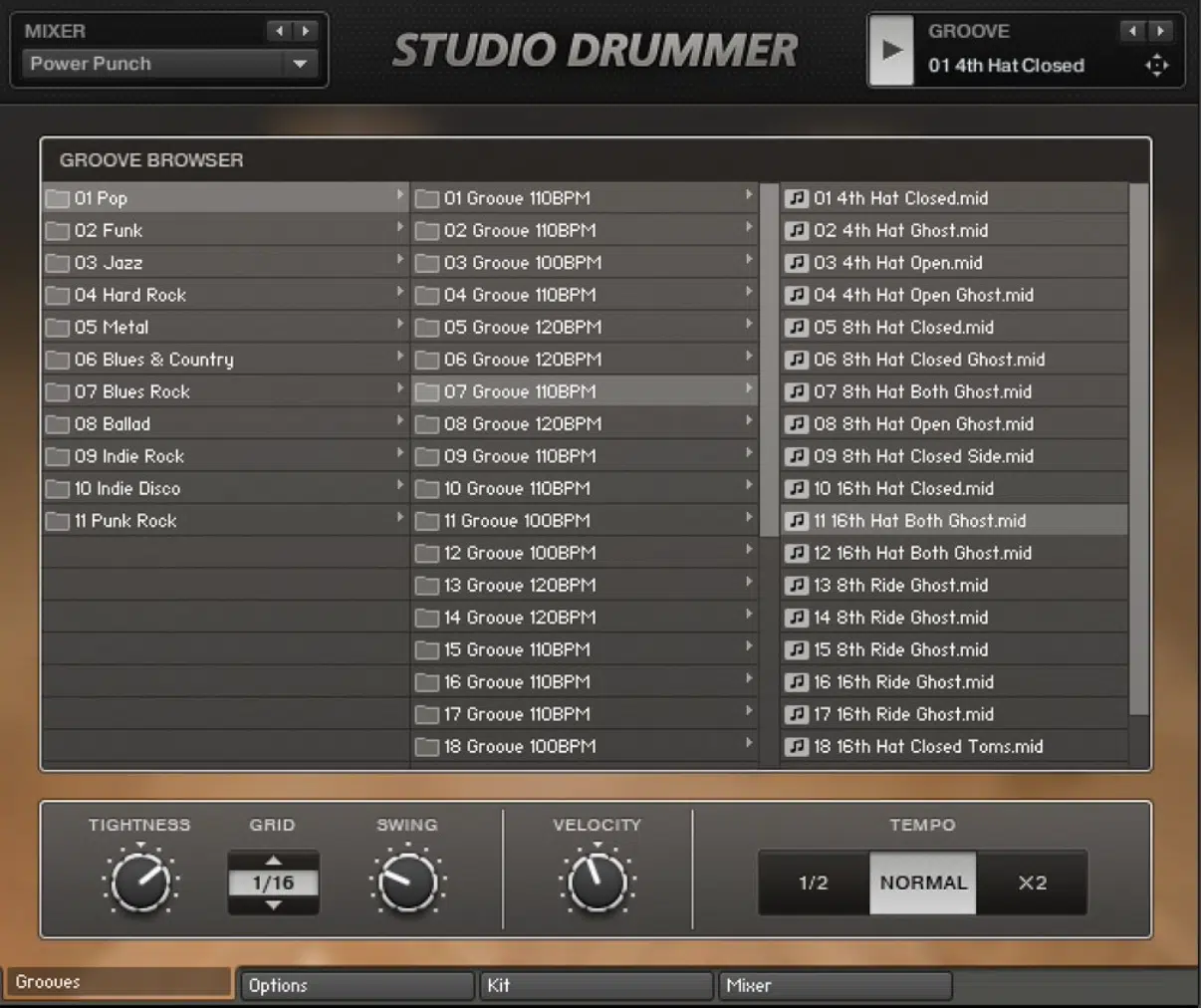Viewport: 1201px width, 1008px height.
Task: Click the 12 Groove 100BPM folder icon
Action: coord(427,554)
